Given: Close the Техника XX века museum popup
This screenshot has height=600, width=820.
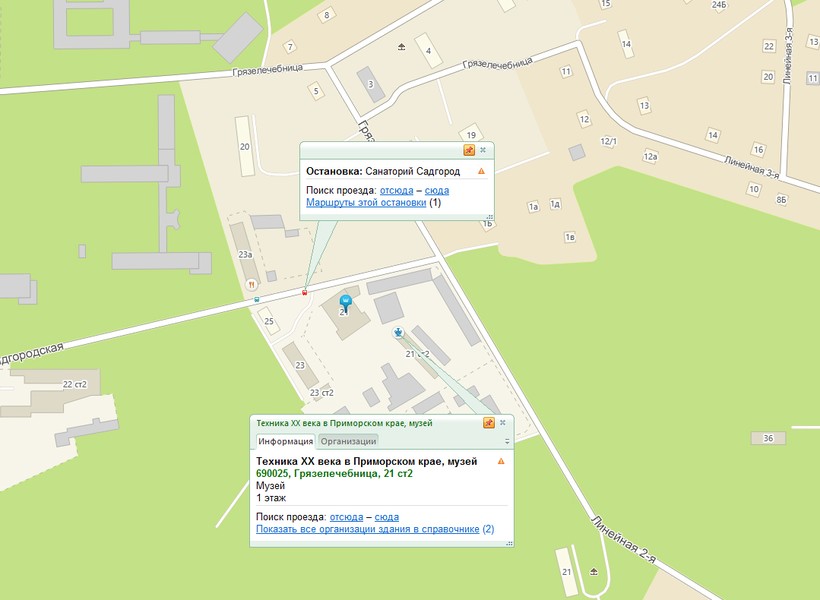Looking at the screenshot, I should point(503,423).
